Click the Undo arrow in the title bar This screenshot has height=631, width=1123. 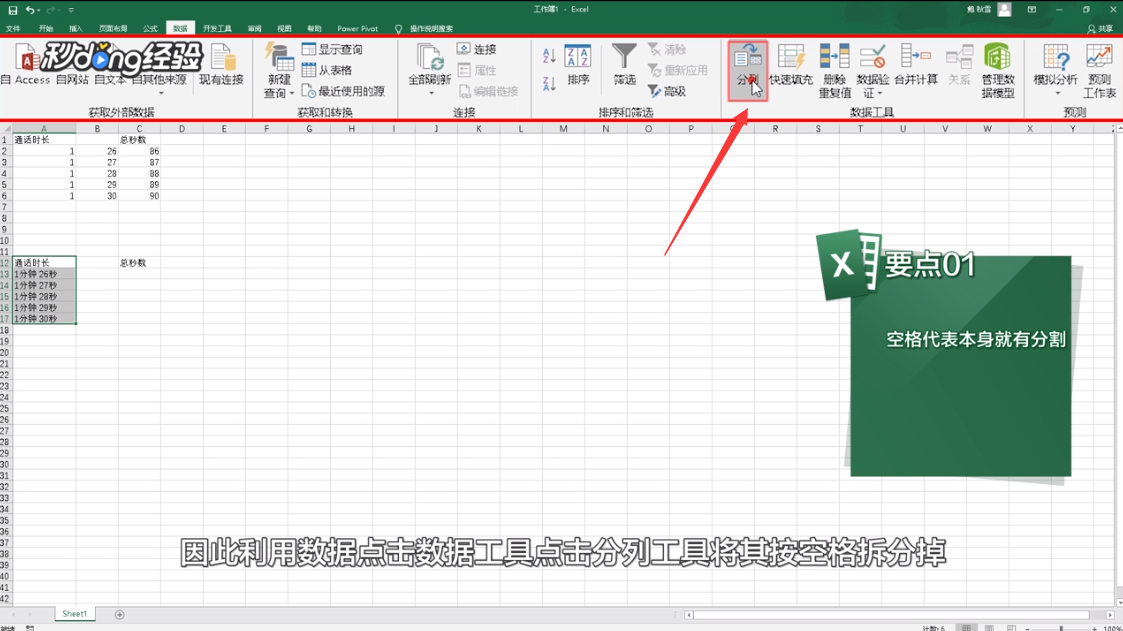[29, 10]
